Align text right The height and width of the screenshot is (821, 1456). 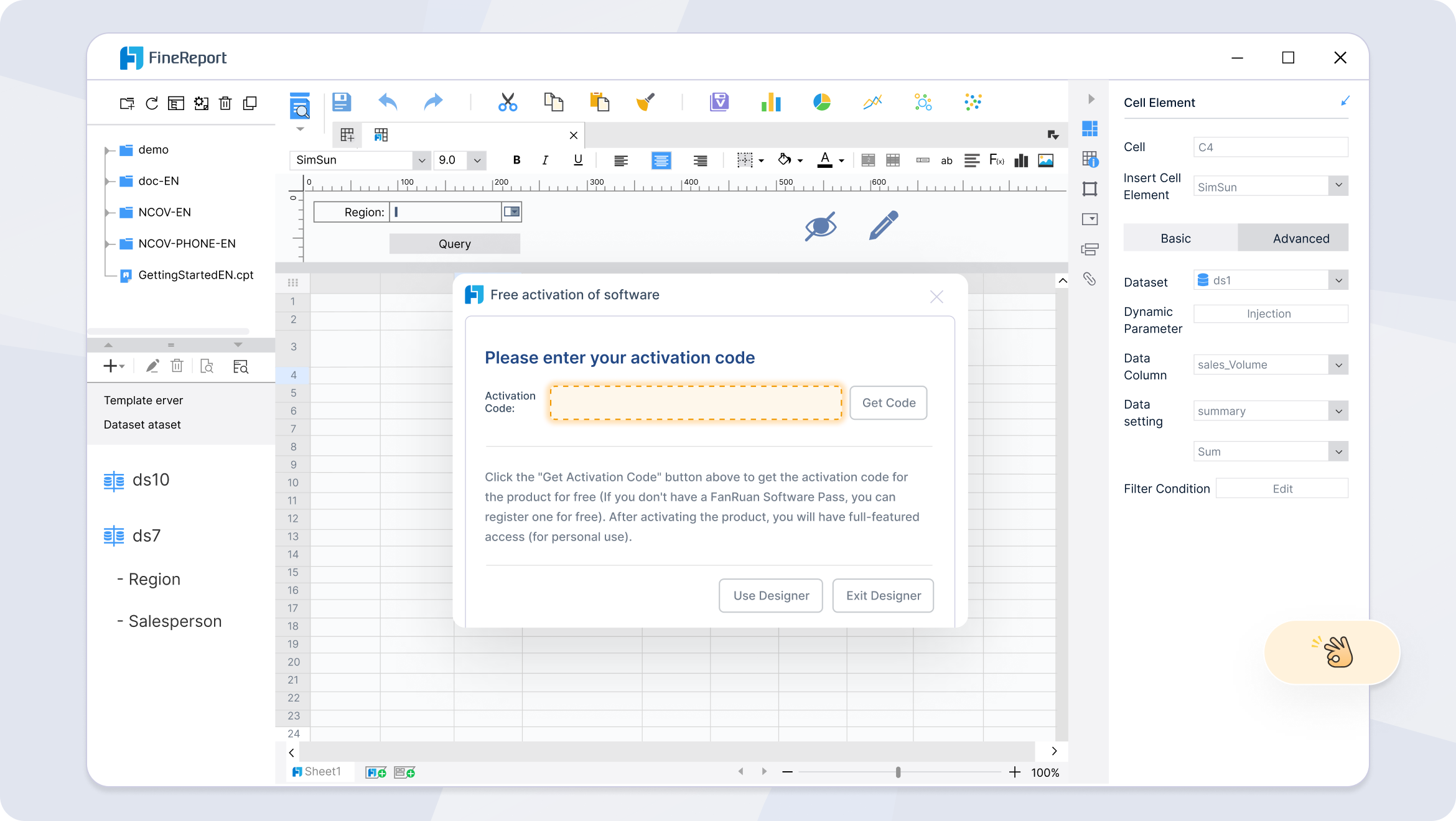(x=700, y=160)
